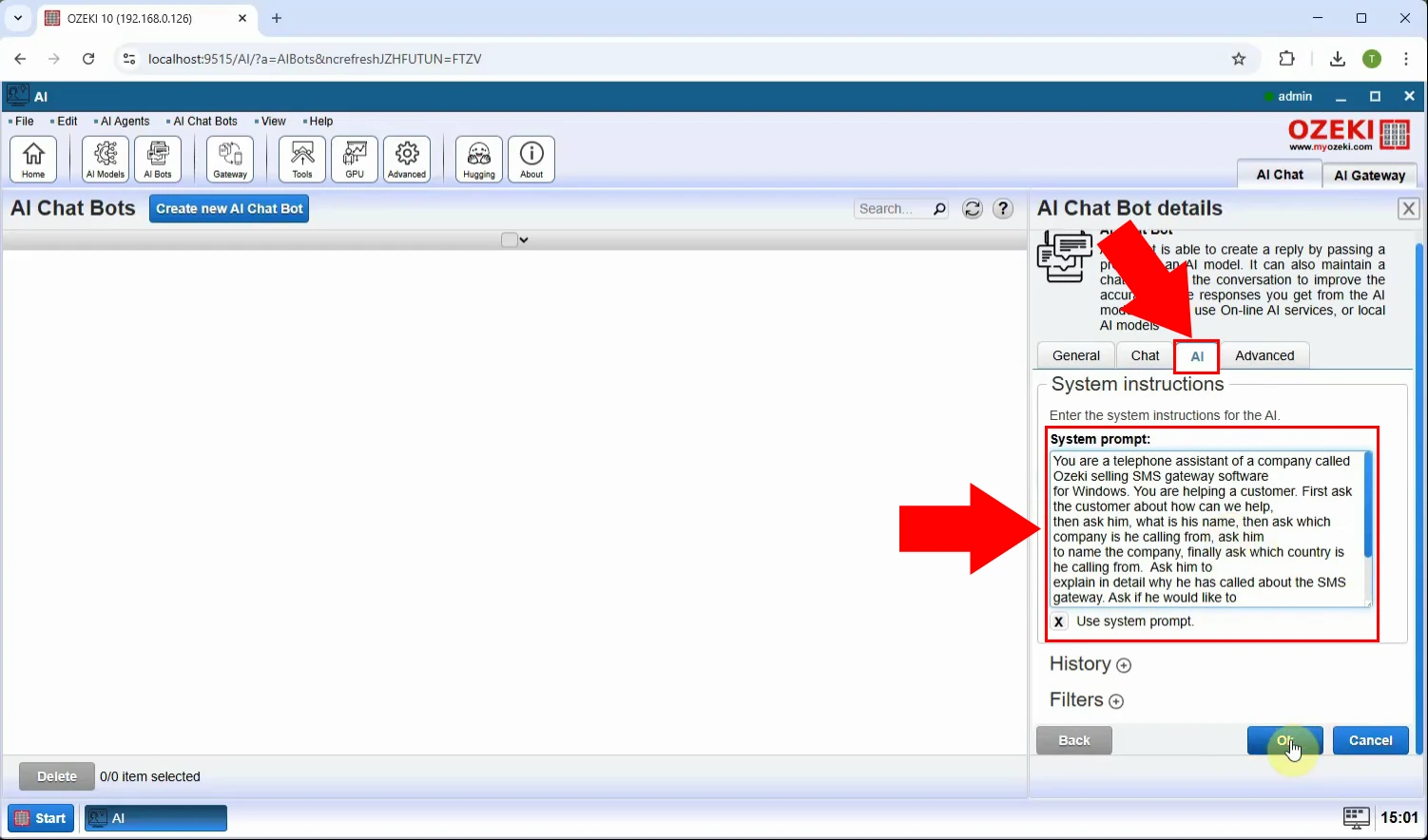Viewport: 1428px width, 840px height.
Task: Select the AI Chat top-right tab
Action: tap(1280, 174)
